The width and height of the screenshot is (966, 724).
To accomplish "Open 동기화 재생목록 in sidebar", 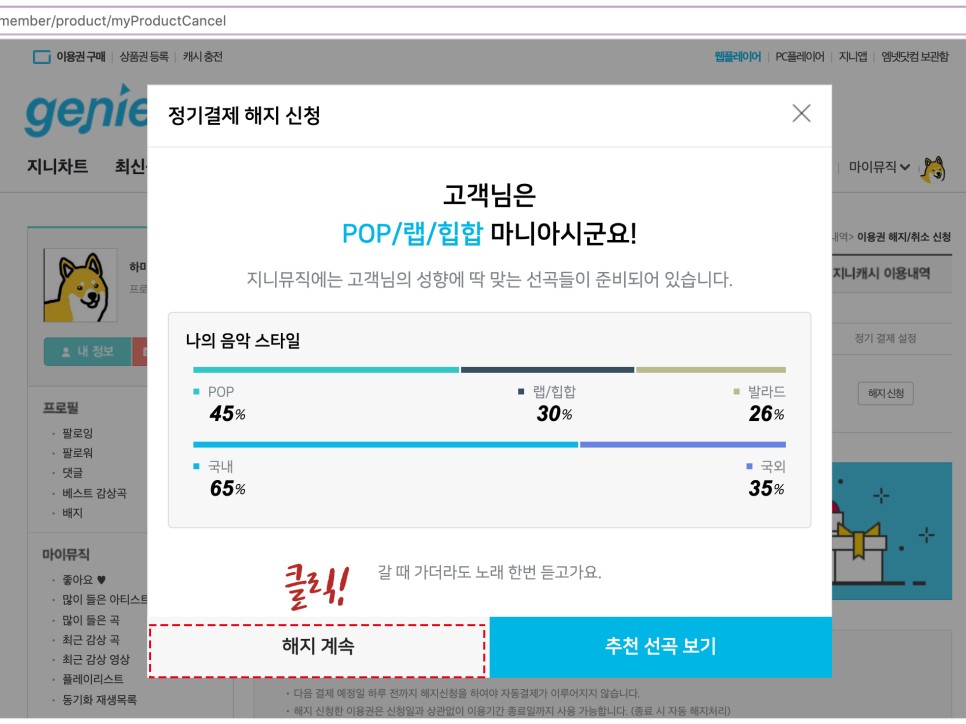I will pos(99,700).
